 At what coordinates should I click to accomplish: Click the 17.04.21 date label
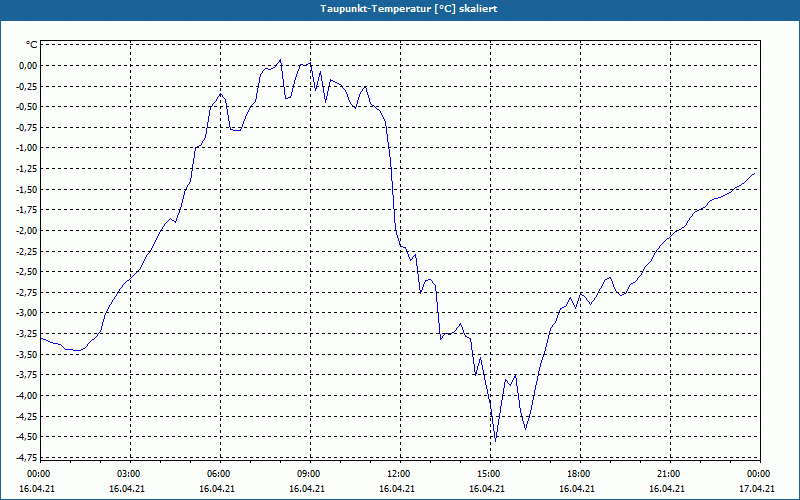757,488
